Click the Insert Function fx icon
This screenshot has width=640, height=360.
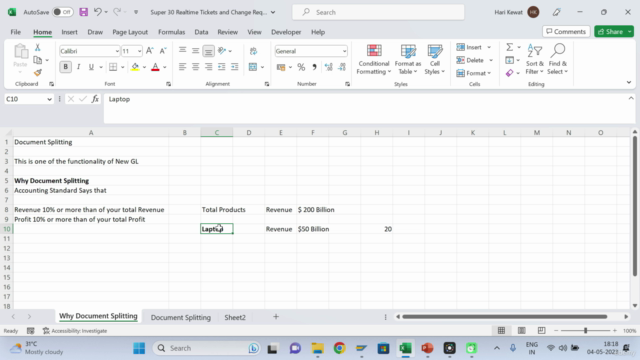click(x=95, y=99)
